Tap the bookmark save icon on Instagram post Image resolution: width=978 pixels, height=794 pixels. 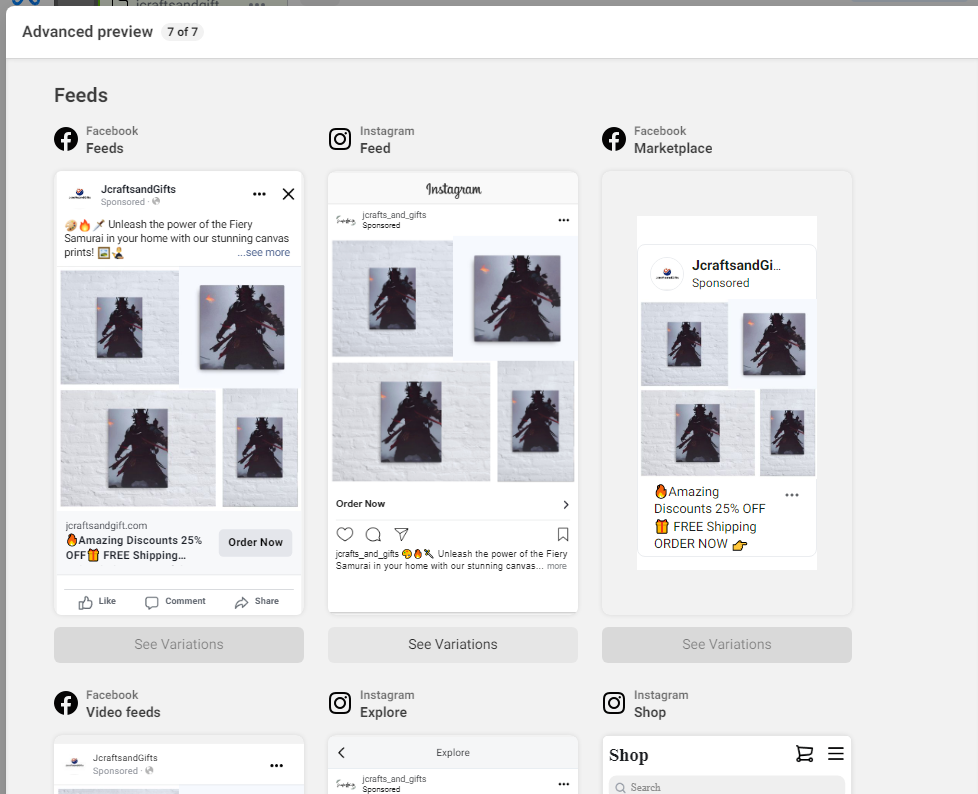point(563,534)
